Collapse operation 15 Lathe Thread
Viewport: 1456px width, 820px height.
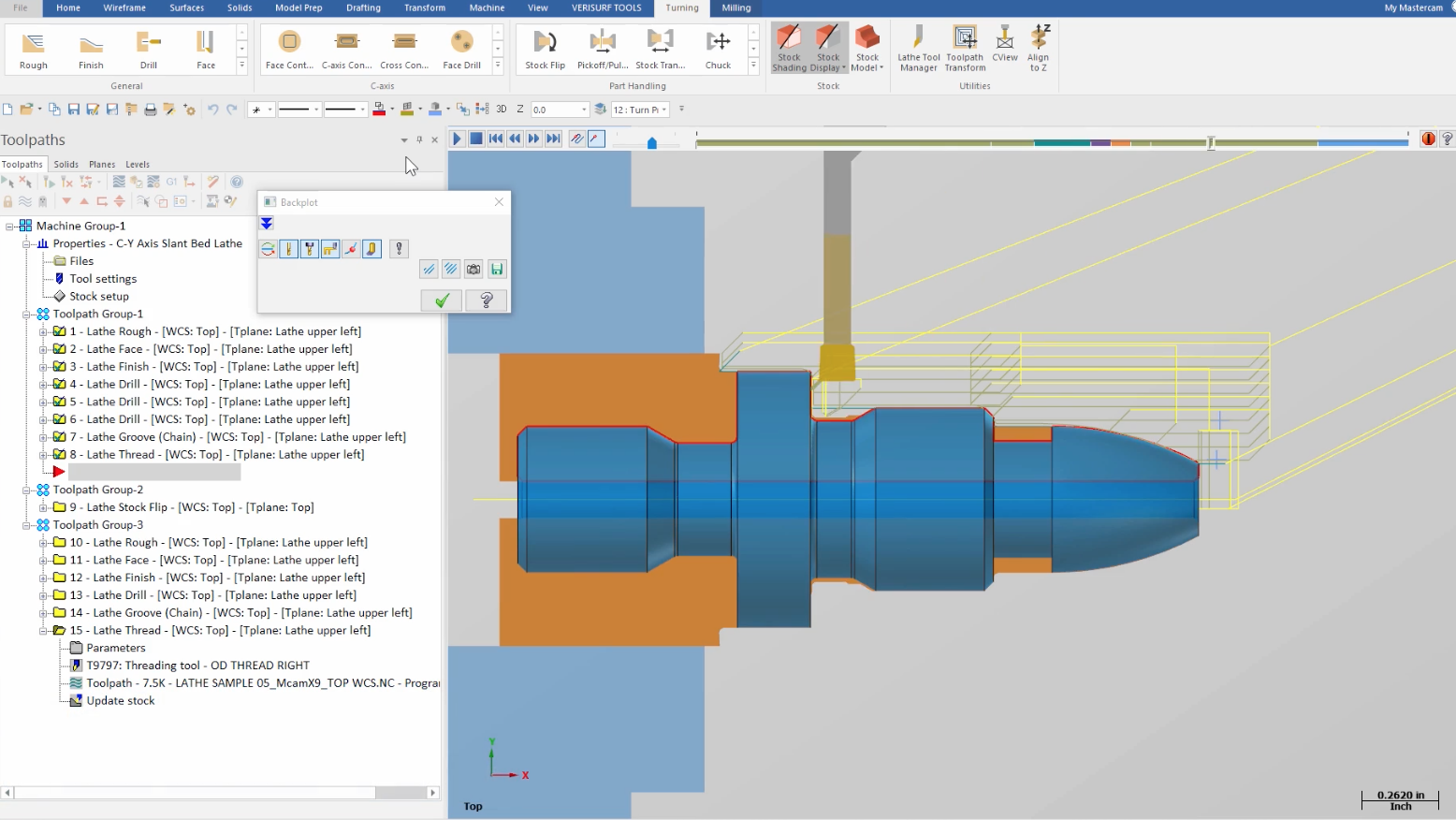coord(43,631)
